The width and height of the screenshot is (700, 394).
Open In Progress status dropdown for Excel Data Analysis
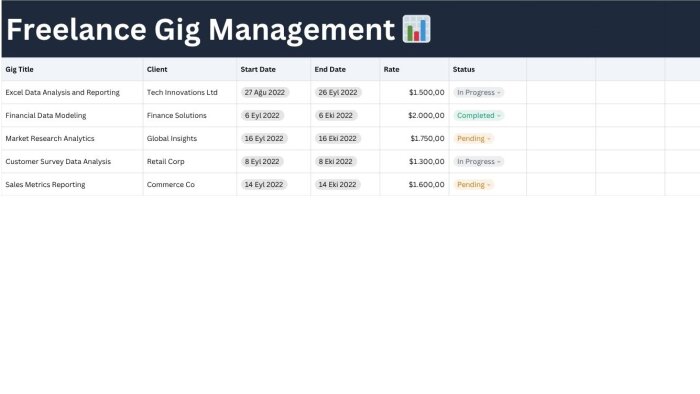coord(479,92)
